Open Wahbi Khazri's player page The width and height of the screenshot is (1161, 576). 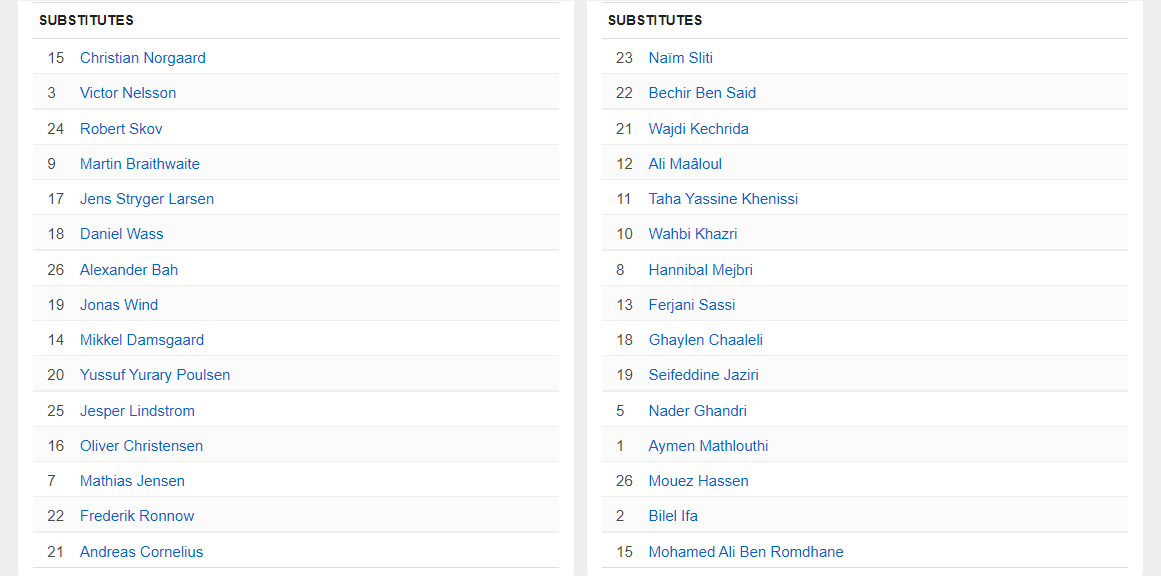tap(692, 234)
